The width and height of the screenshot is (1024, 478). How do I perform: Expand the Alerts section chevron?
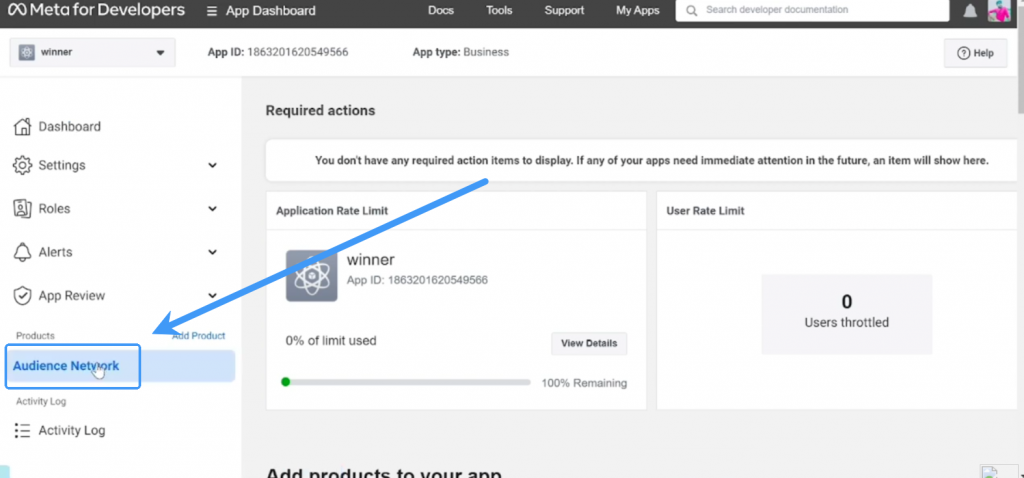[212, 252]
